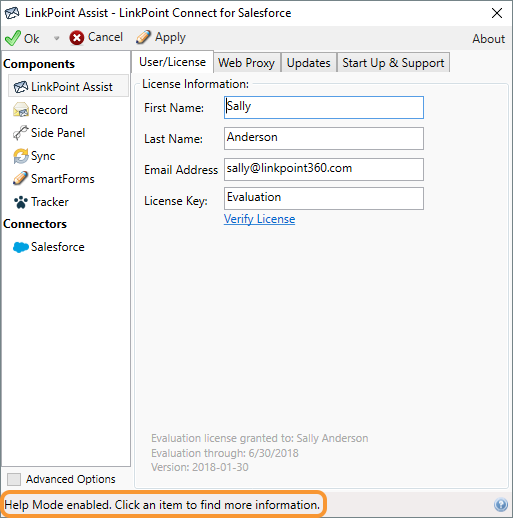Screen dimensions: 513x518
Task: Click the Record label in Components list
Action: pos(49,110)
